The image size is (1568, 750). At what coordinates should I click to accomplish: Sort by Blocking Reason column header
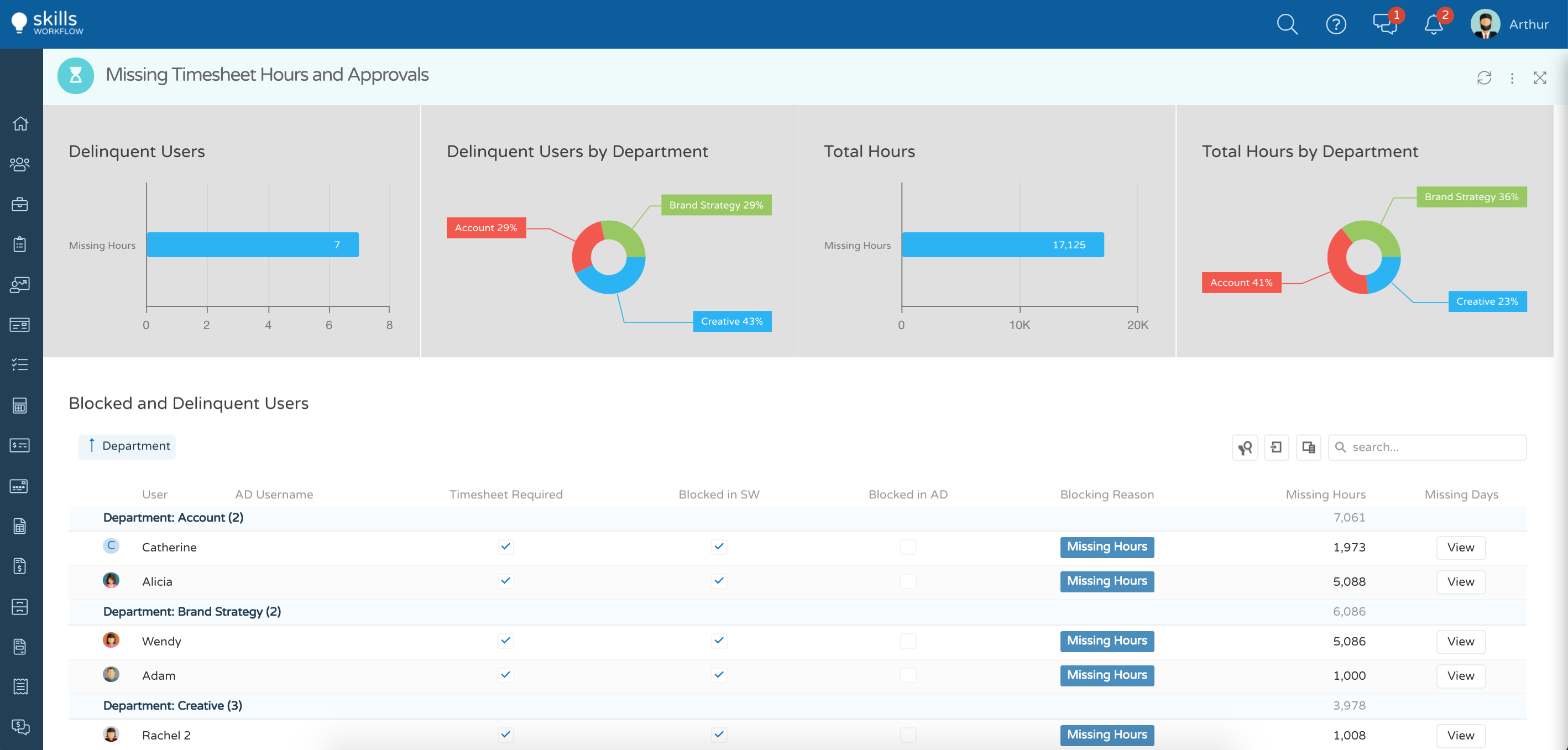[1106, 494]
